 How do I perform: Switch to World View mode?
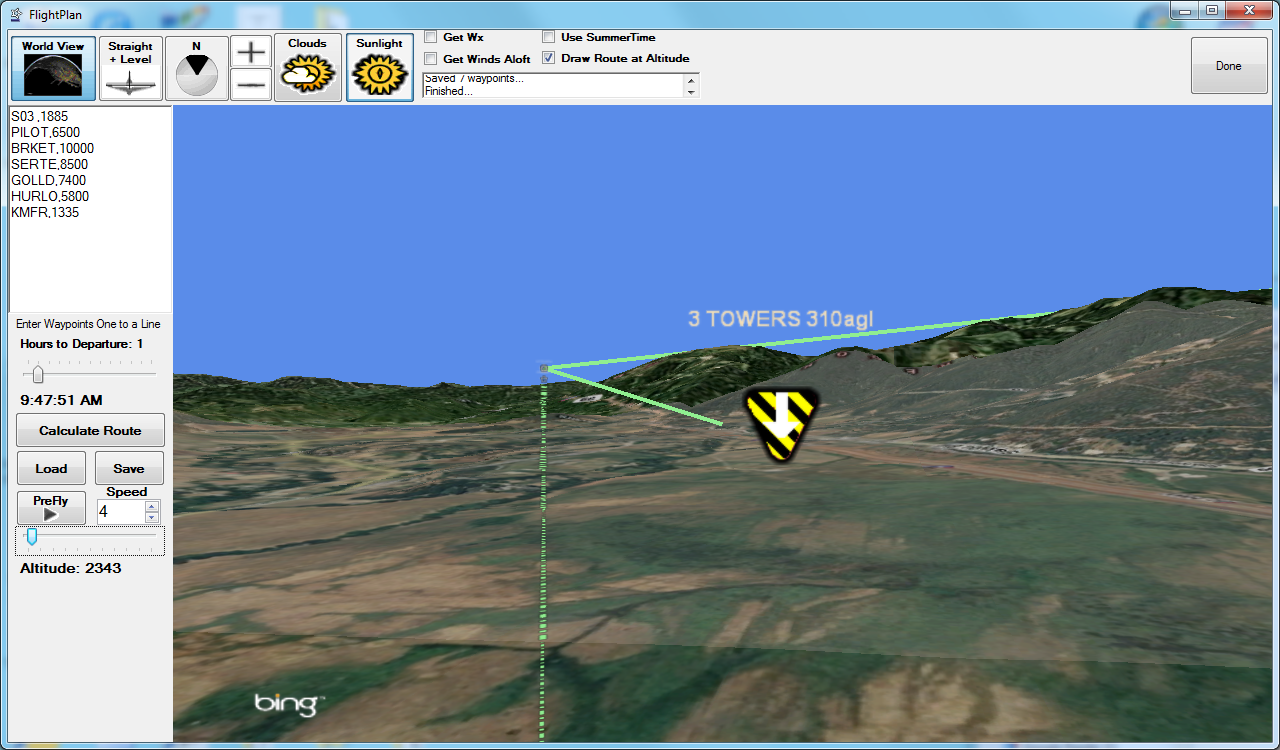pyautogui.click(x=54, y=68)
